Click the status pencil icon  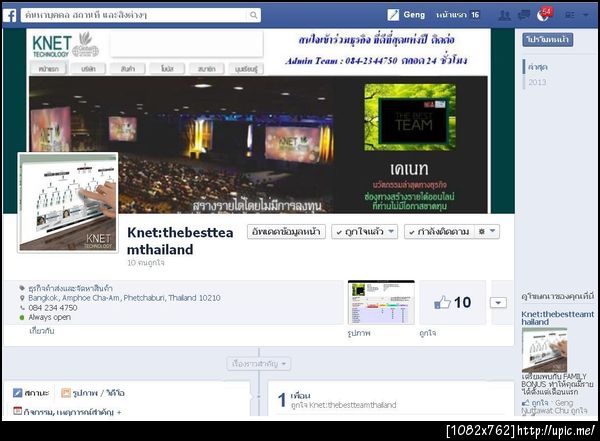click(17, 393)
